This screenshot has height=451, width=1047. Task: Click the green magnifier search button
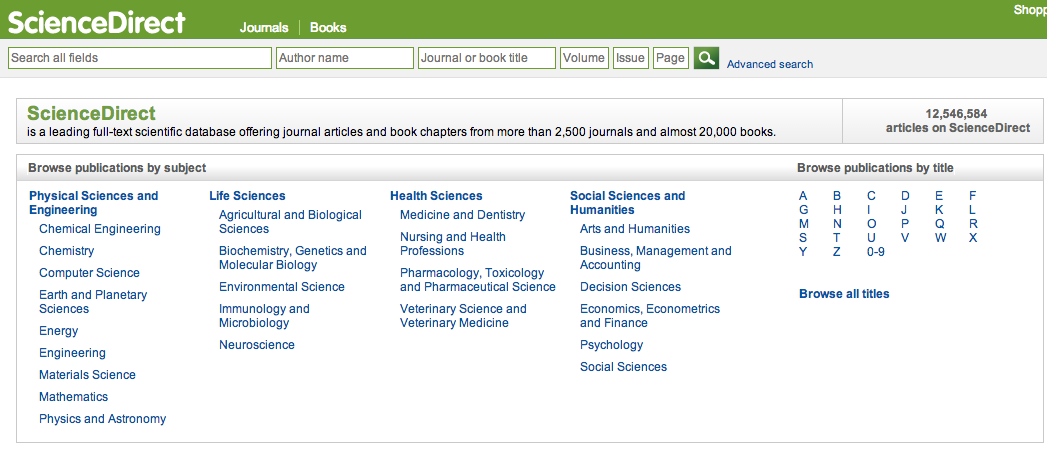pos(706,58)
